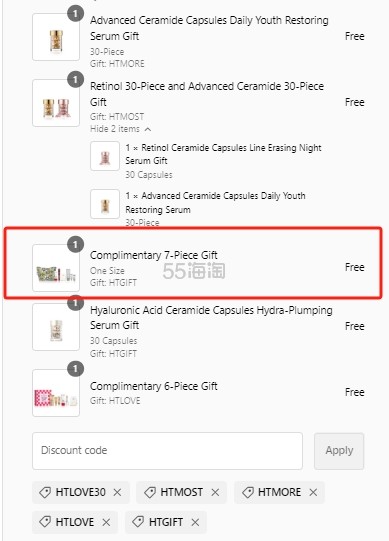
Task: Click the chevron next to Hide 2 items
Action: 148,129
